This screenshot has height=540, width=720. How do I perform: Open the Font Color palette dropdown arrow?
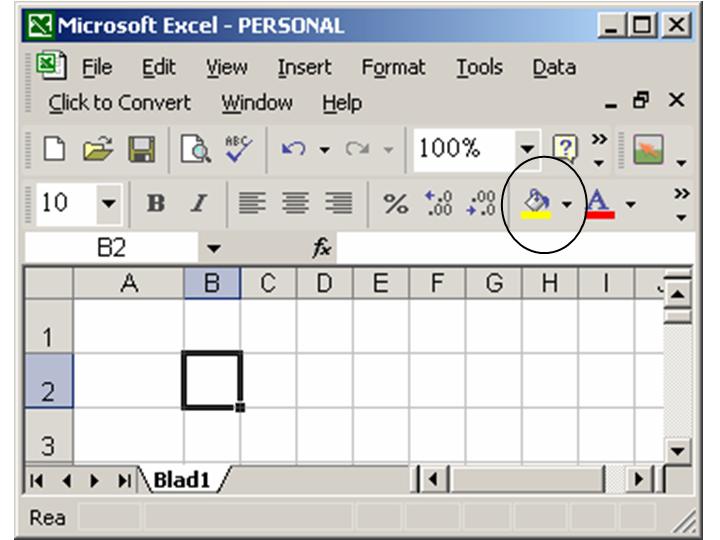tap(631, 204)
